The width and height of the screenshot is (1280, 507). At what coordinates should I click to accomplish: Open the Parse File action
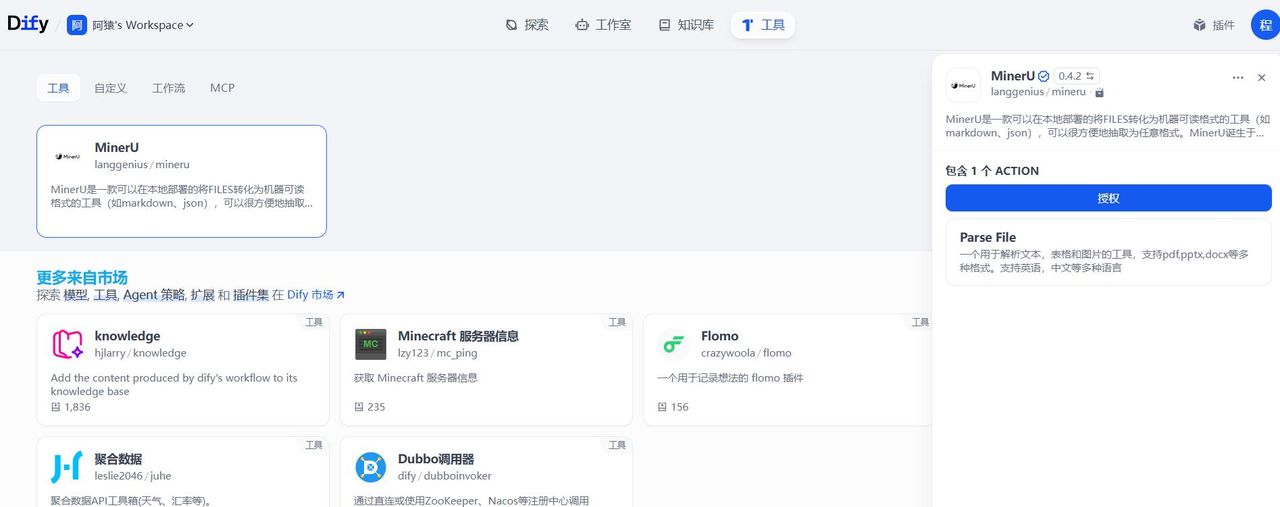click(1108, 252)
